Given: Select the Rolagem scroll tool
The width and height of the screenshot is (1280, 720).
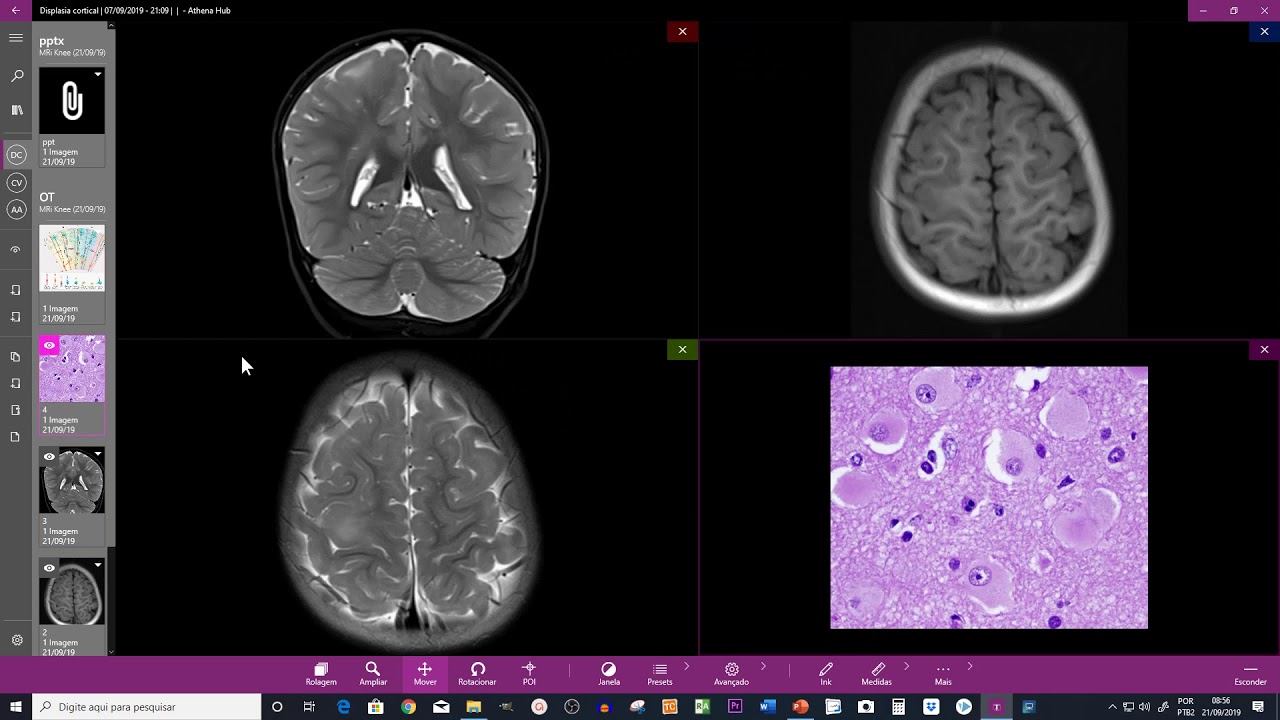Looking at the screenshot, I should pyautogui.click(x=321, y=674).
